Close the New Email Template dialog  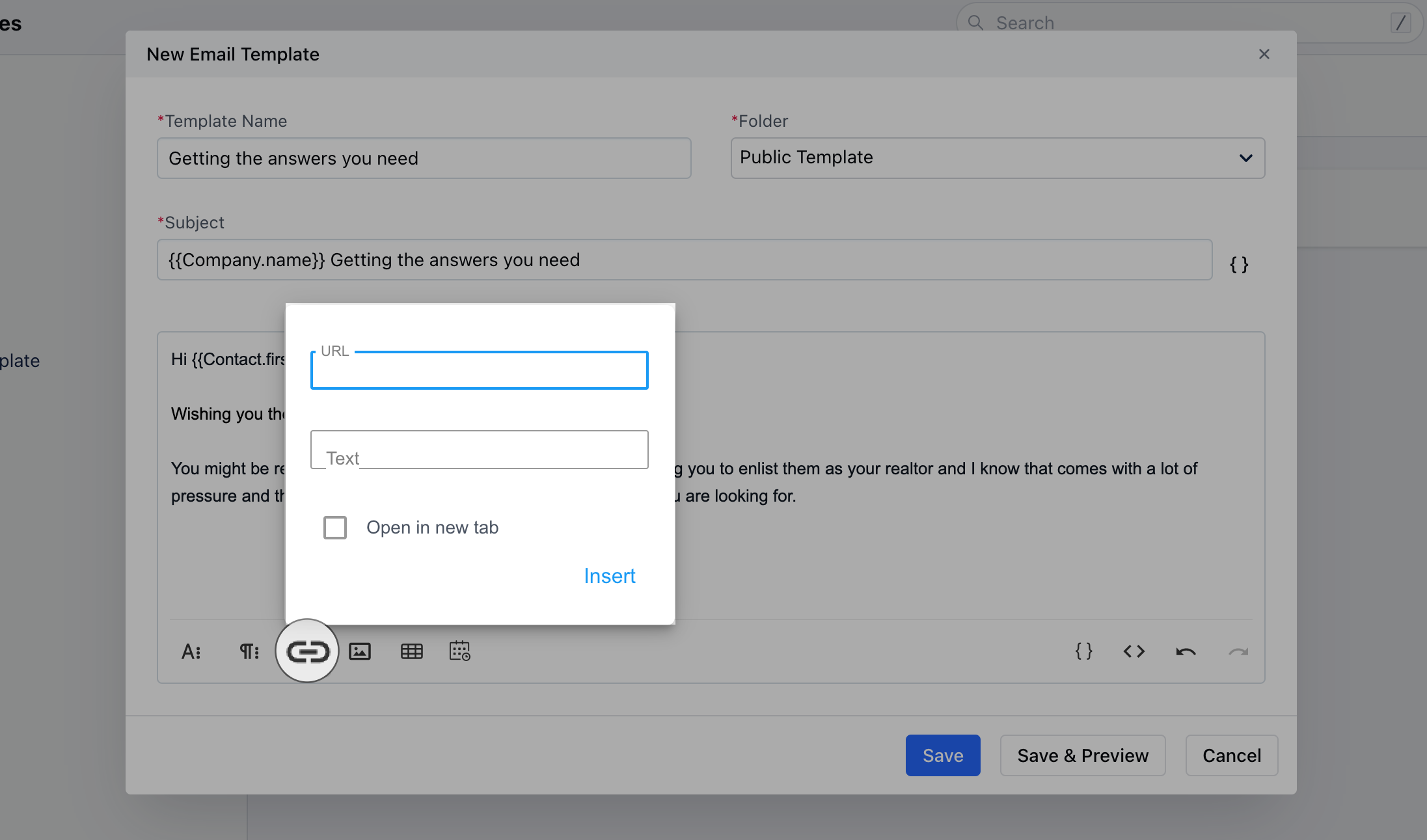click(x=1264, y=54)
